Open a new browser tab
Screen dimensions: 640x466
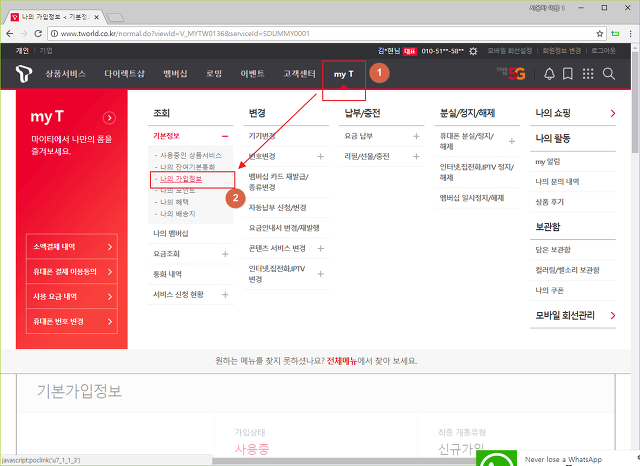(x=115, y=17)
